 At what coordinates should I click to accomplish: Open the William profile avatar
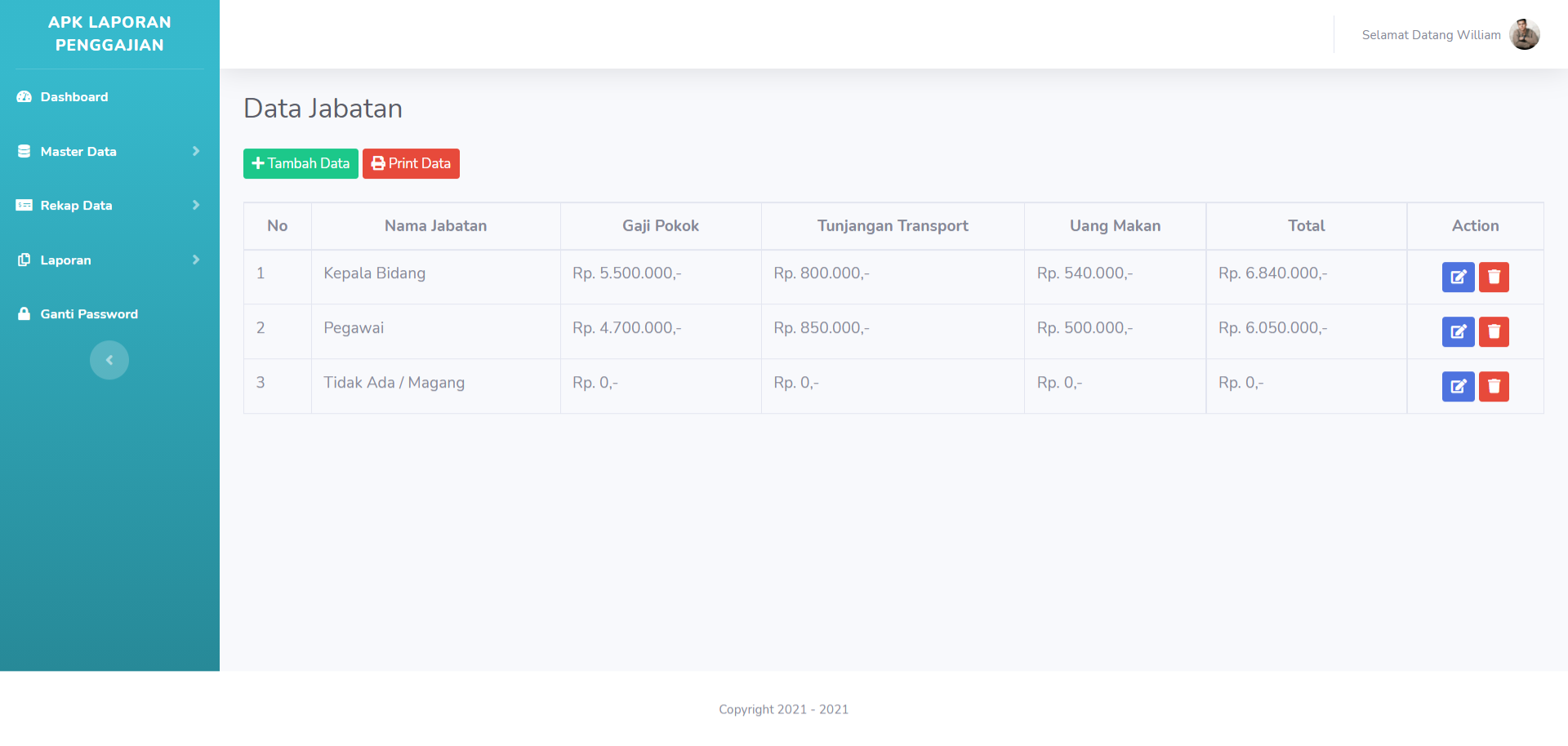pos(1524,34)
